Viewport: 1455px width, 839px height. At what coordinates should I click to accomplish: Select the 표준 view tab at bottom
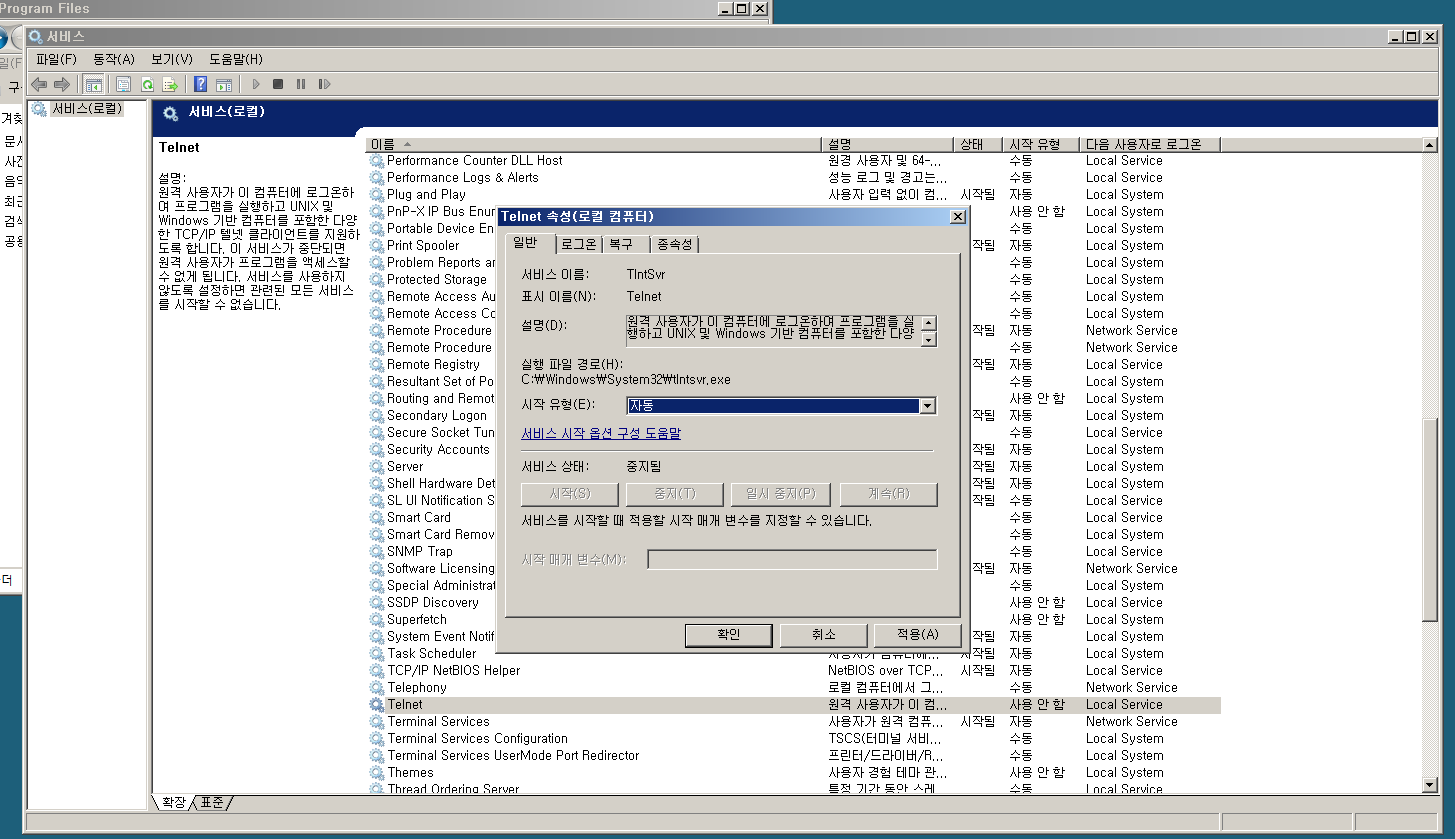[x=212, y=802]
